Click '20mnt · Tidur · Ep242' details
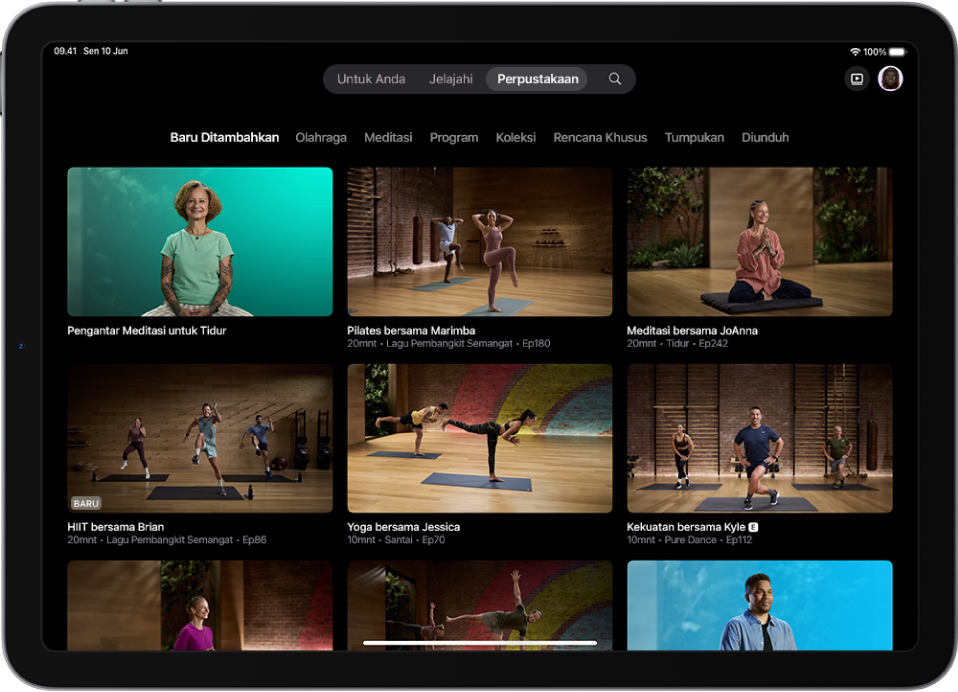This screenshot has height=692, width=958. point(678,343)
